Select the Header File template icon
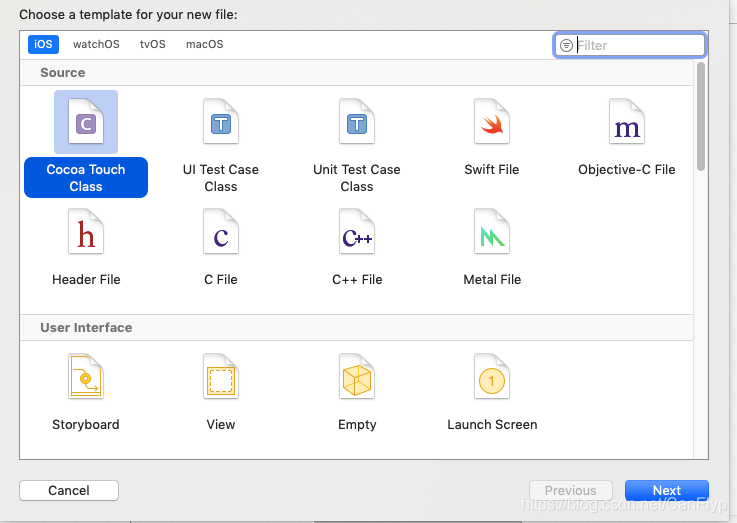 tap(86, 232)
